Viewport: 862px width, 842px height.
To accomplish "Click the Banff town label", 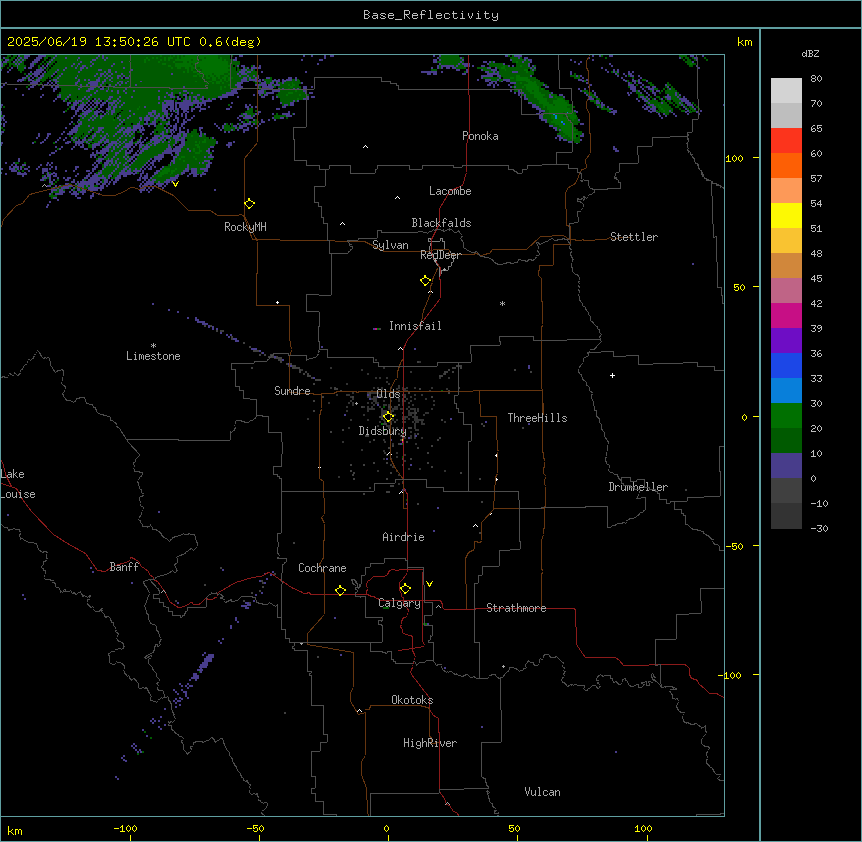I will (x=124, y=567).
